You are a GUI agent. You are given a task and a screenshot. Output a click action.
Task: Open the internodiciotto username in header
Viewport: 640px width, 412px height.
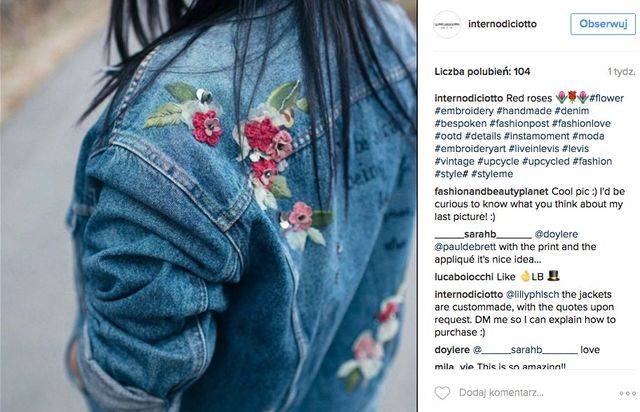click(x=502, y=24)
